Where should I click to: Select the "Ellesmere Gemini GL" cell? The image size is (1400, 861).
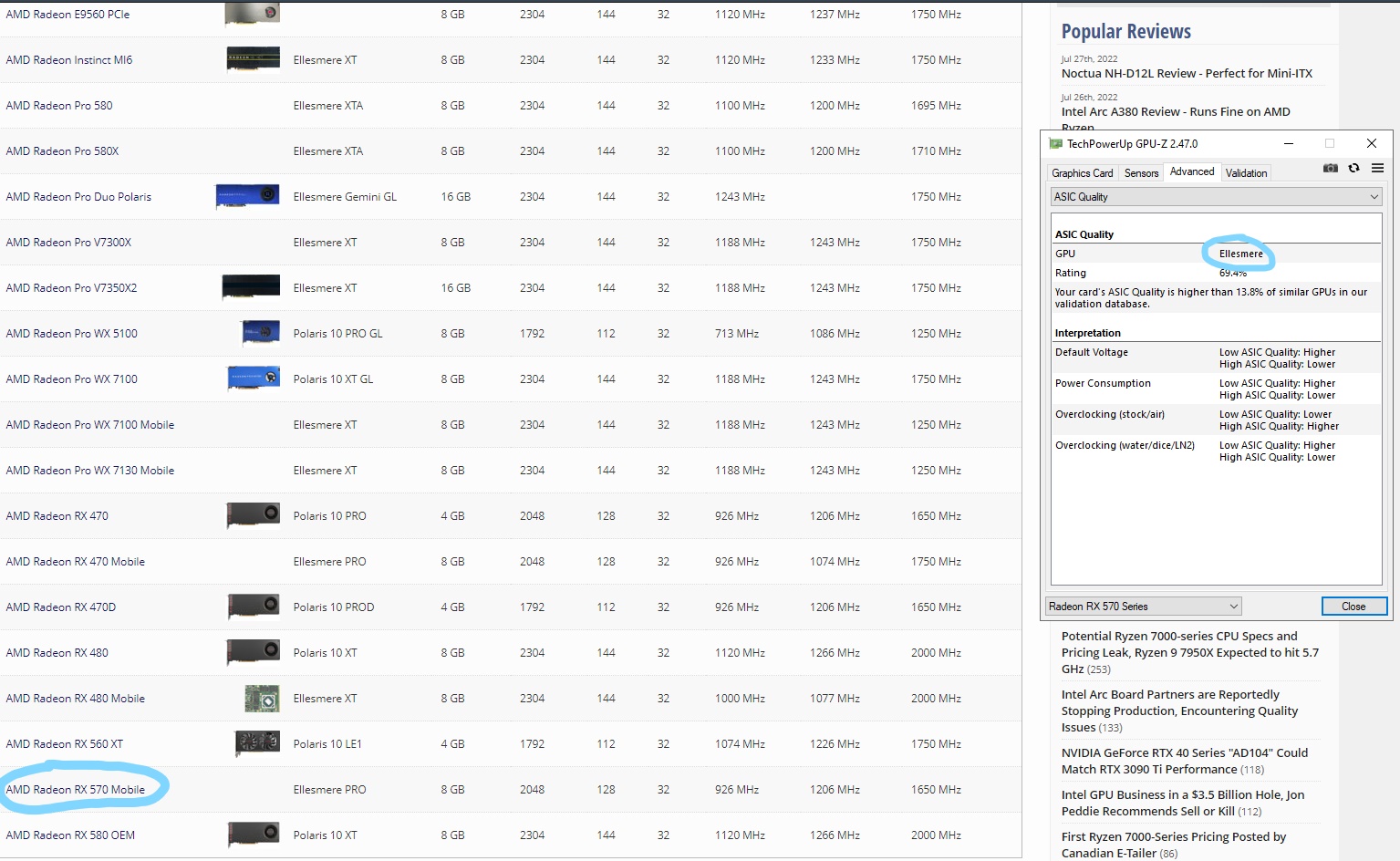(345, 197)
